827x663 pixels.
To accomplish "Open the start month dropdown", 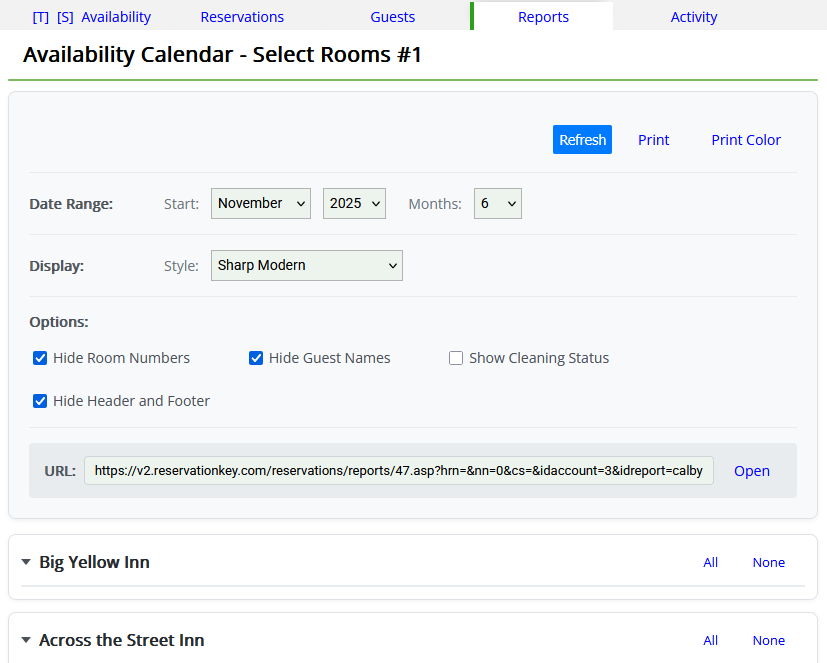I will pos(261,203).
